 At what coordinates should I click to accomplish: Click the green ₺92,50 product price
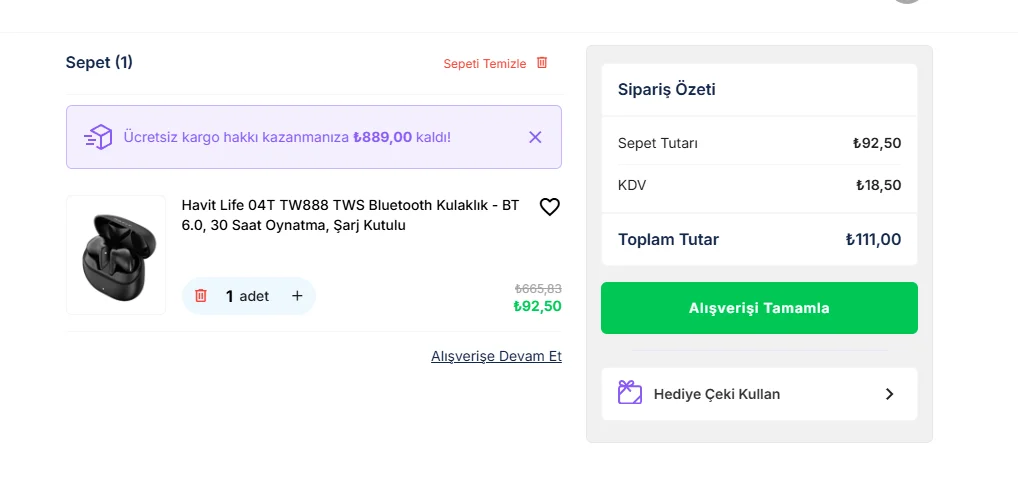click(537, 306)
